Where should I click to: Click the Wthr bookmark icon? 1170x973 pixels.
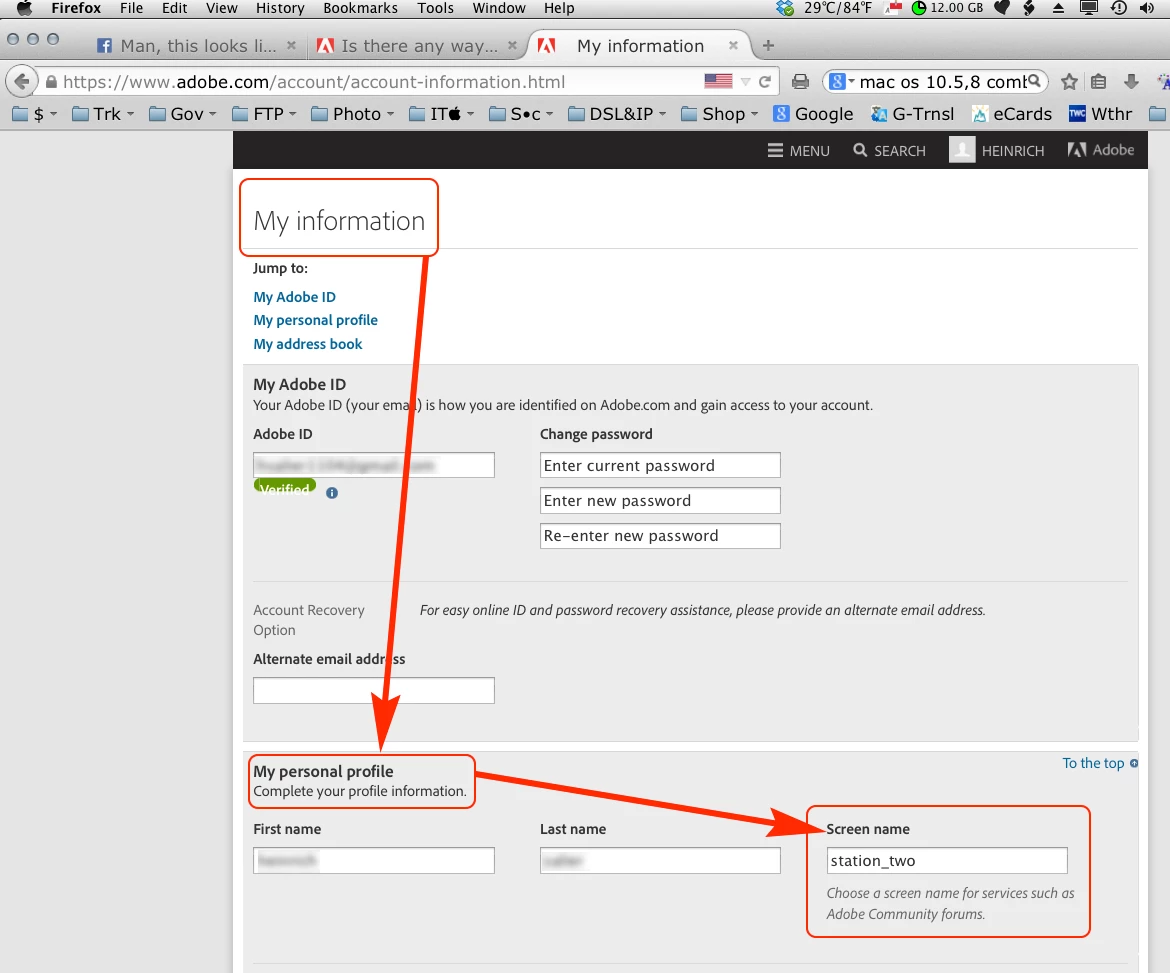[1077, 113]
